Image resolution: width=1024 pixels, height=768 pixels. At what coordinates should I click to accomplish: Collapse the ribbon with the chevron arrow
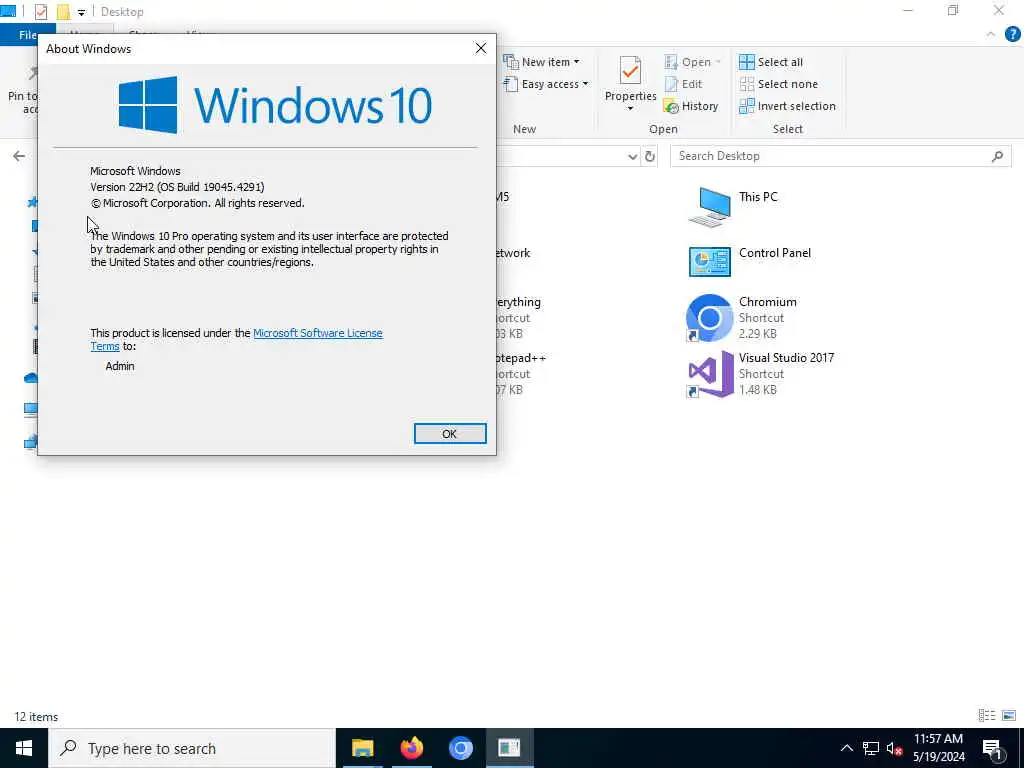tap(991, 35)
